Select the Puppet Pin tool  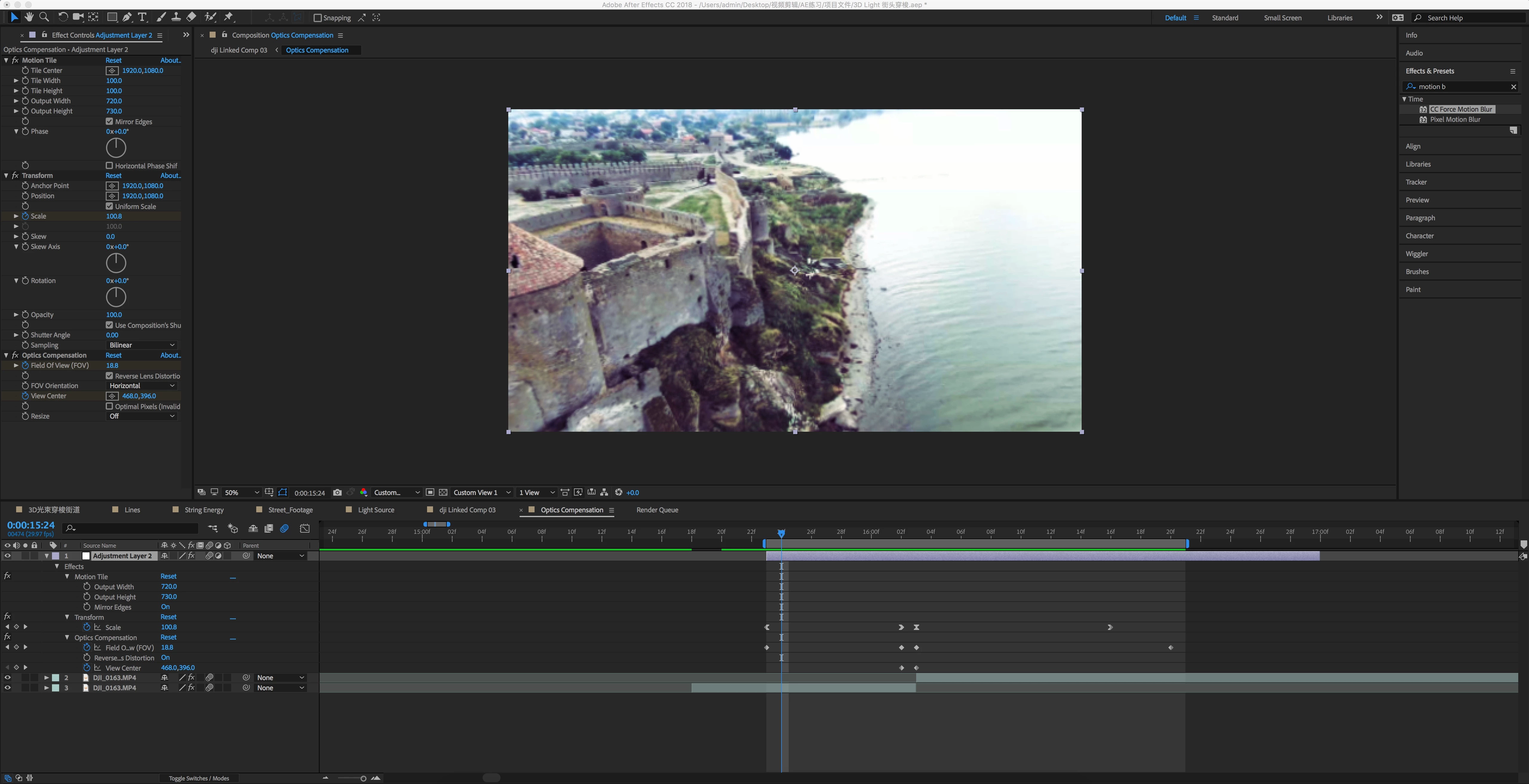click(228, 17)
